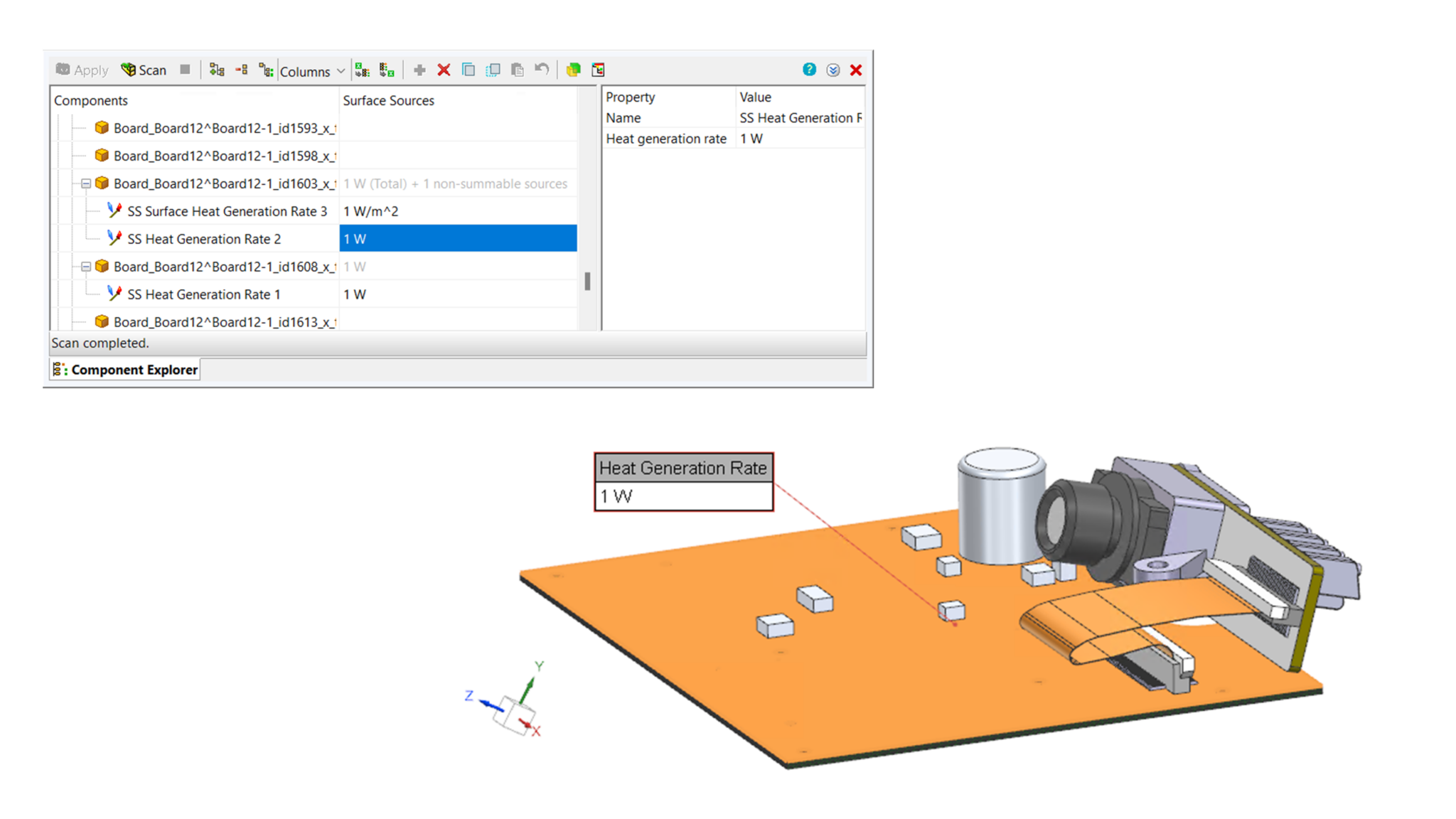Select SS Surface Heat Generation Rate 3
The height and width of the screenshot is (819, 1456).
(227, 211)
